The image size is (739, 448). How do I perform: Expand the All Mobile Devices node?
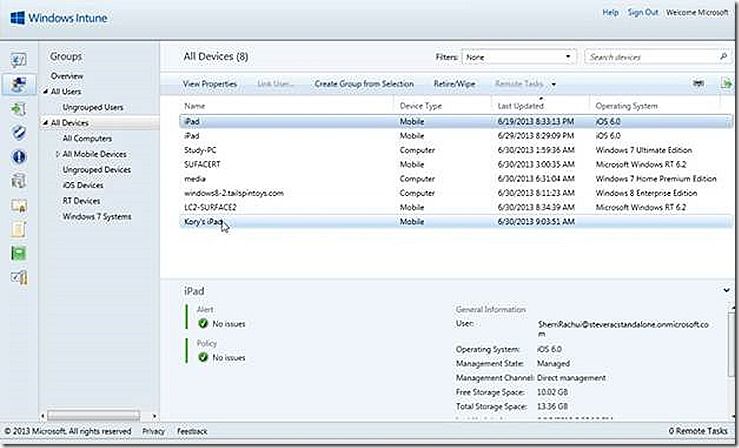pos(57,154)
